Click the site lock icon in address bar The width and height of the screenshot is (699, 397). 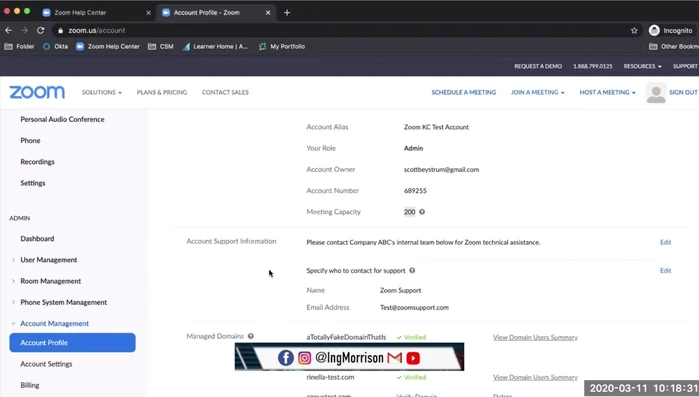[61, 31]
